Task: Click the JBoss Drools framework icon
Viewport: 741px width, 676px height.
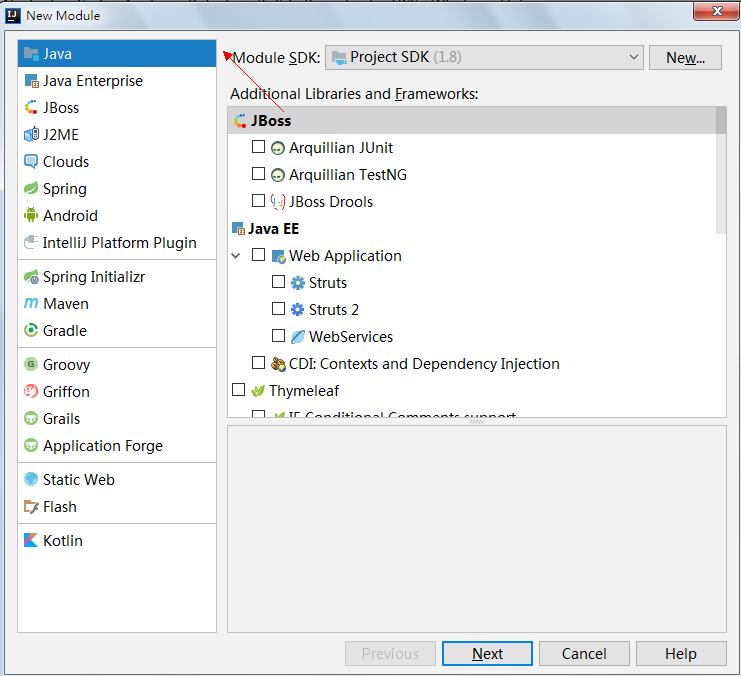Action: [x=278, y=202]
